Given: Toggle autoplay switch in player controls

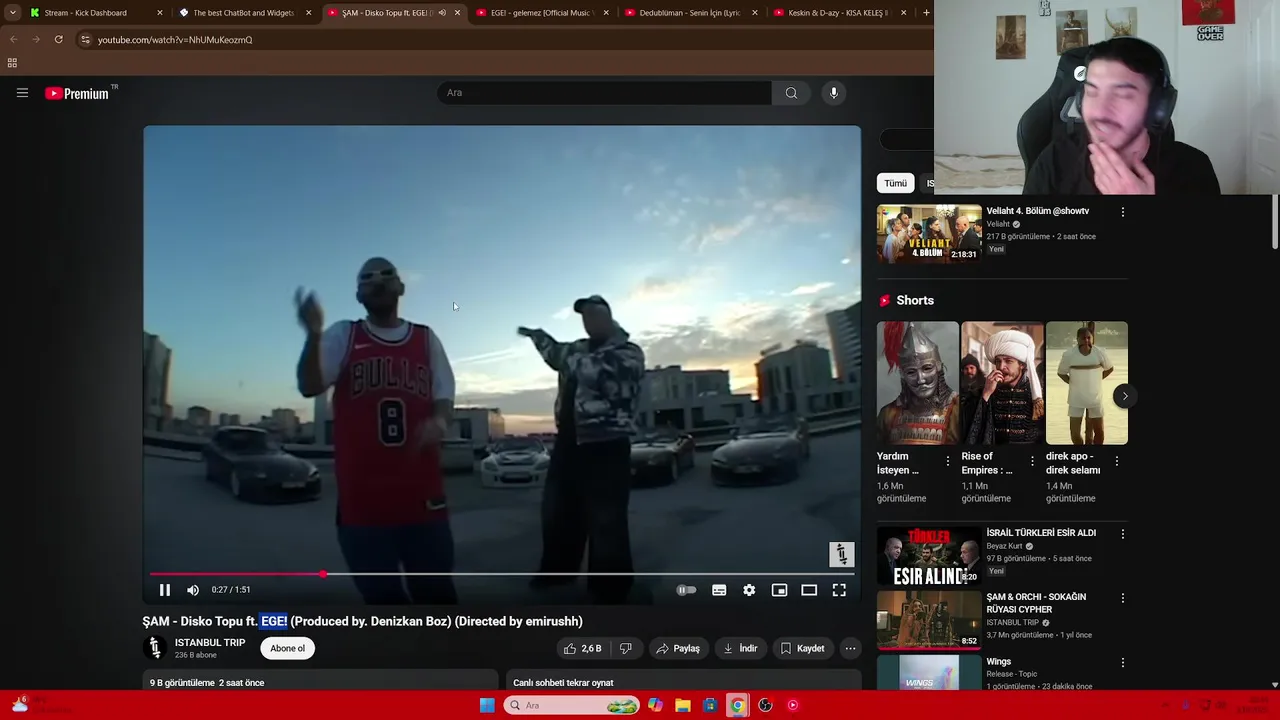Looking at the screenshot, I should (686, 590).
